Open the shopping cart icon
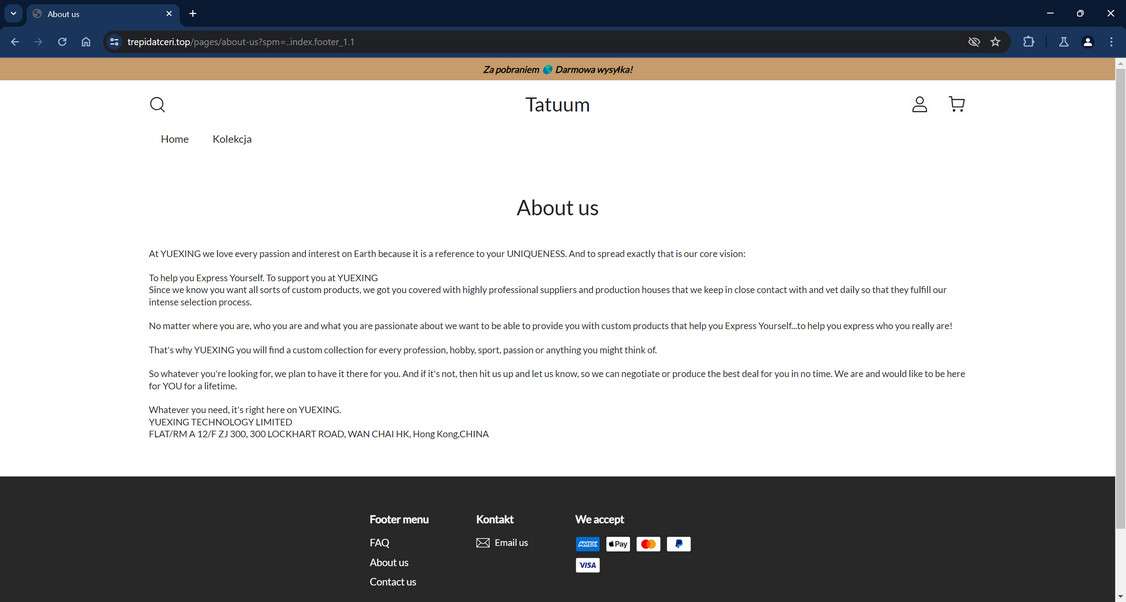 (x=957, y=105)
